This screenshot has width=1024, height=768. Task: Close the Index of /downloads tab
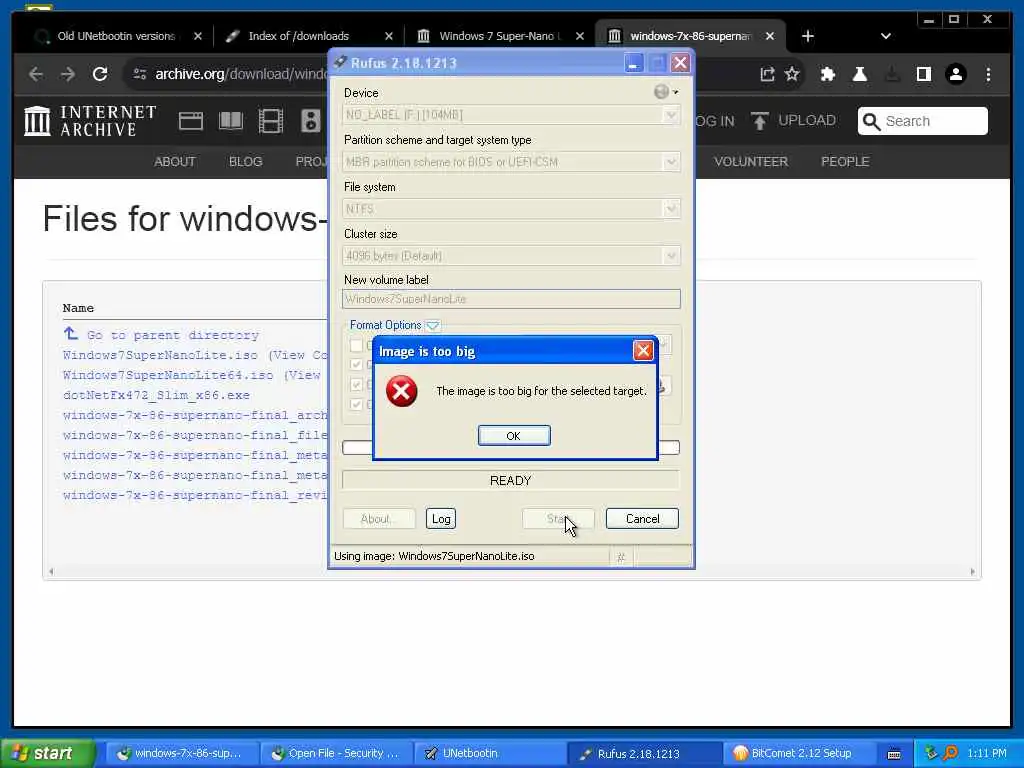(x=389, y=37)
